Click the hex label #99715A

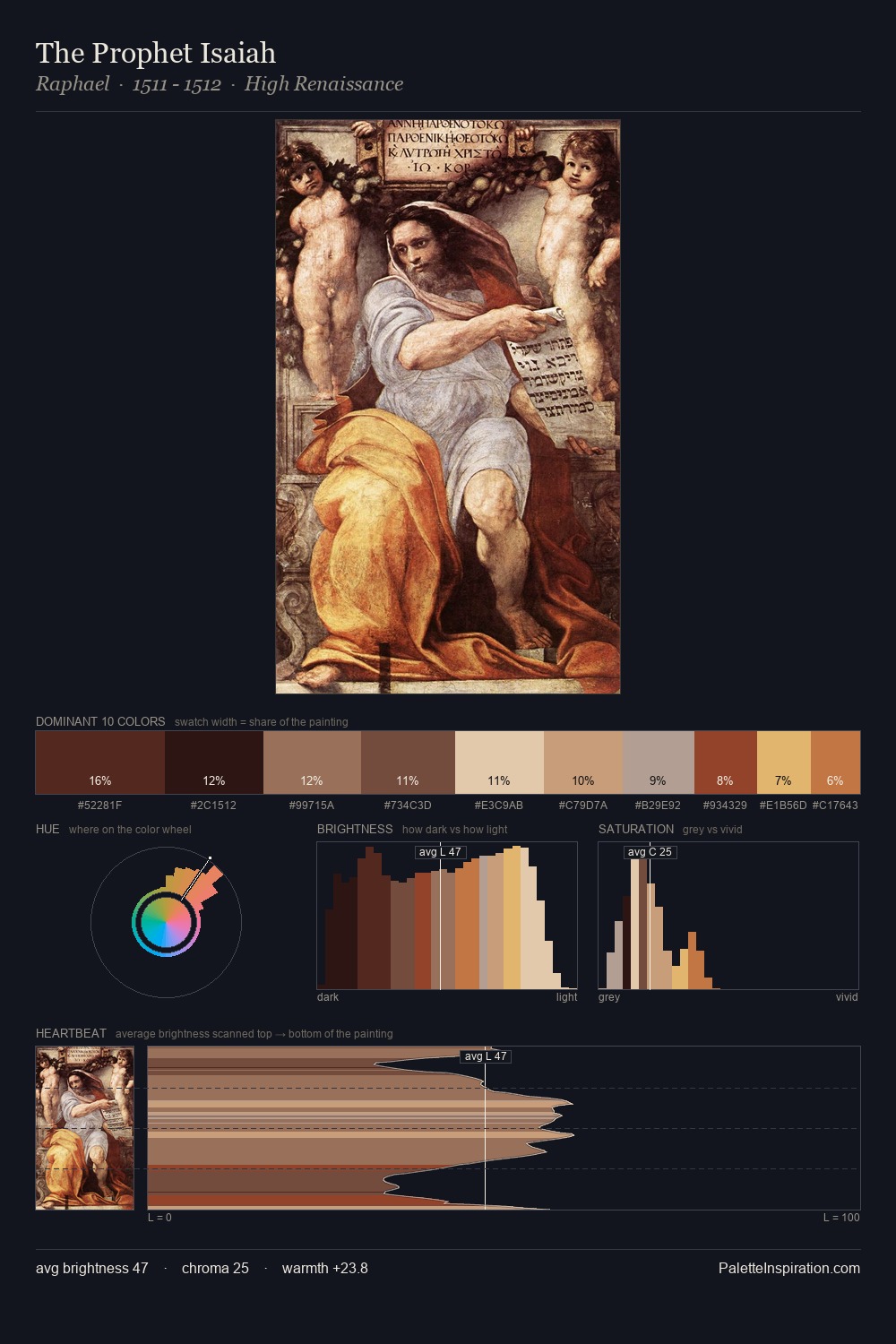pyautogui.click(x=312, y=806)
